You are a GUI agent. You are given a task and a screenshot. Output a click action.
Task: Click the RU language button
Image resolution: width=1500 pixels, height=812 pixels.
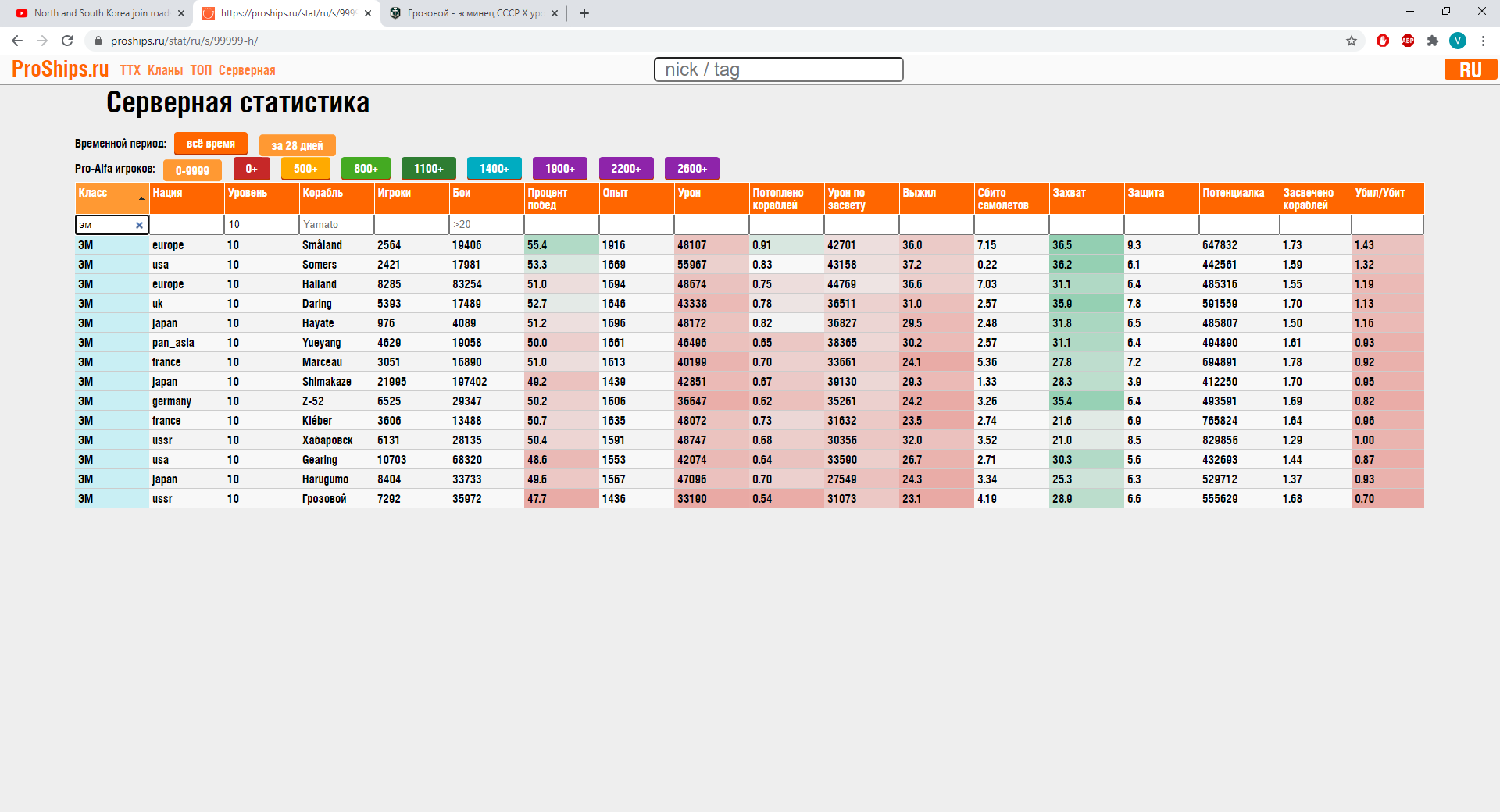[x=1470, y=69]
